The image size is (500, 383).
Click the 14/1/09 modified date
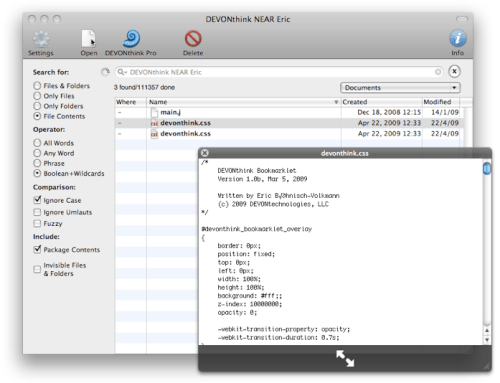click(x=445, y=113)
